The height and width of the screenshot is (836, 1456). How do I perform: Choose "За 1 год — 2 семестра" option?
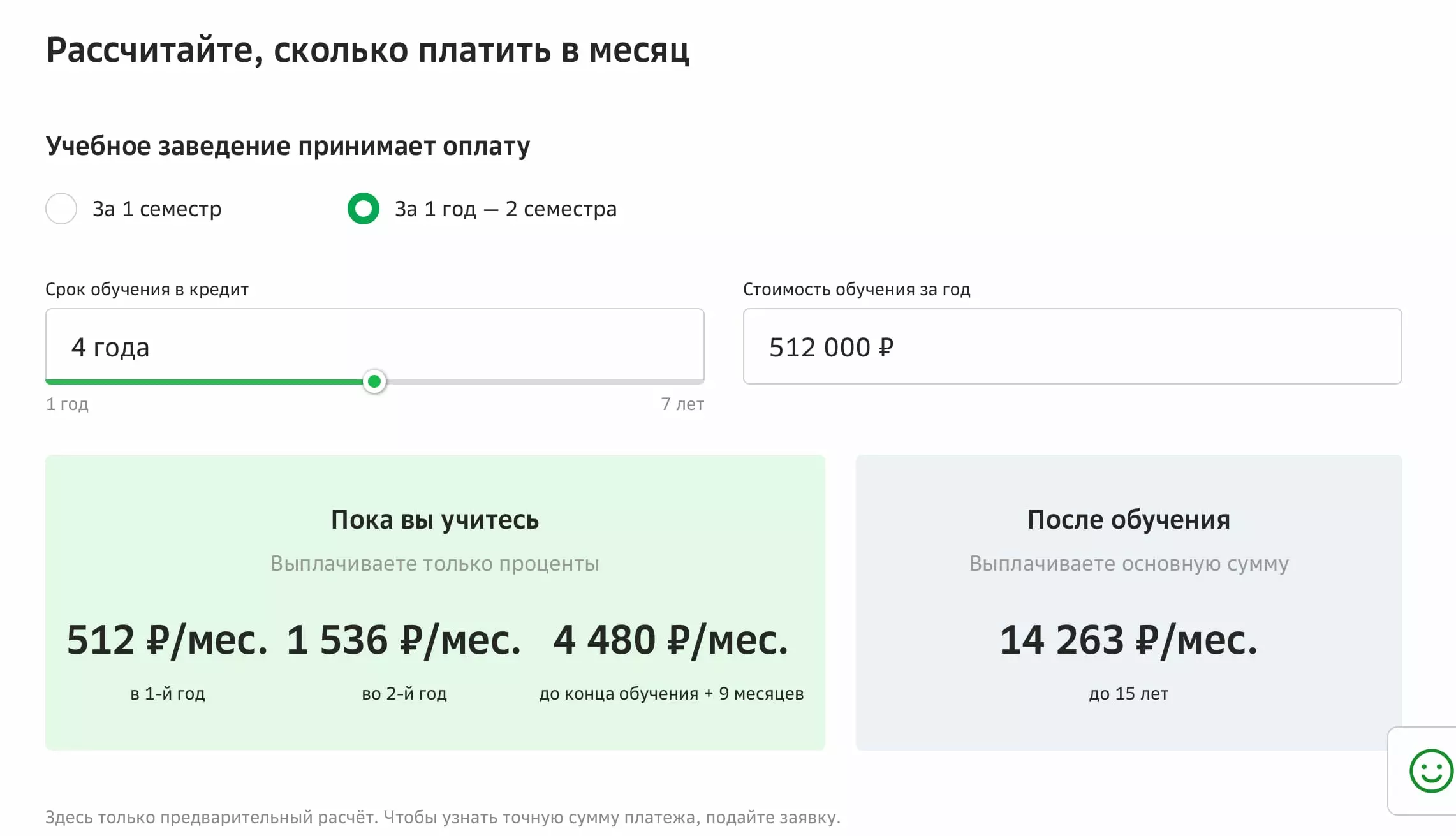pyautogui.click(x=364, y=209)
